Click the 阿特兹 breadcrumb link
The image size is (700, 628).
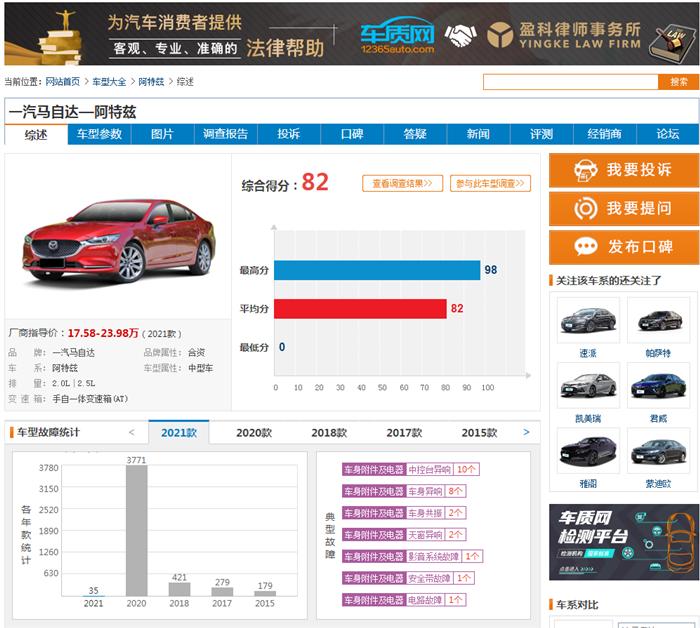[151, 82]
